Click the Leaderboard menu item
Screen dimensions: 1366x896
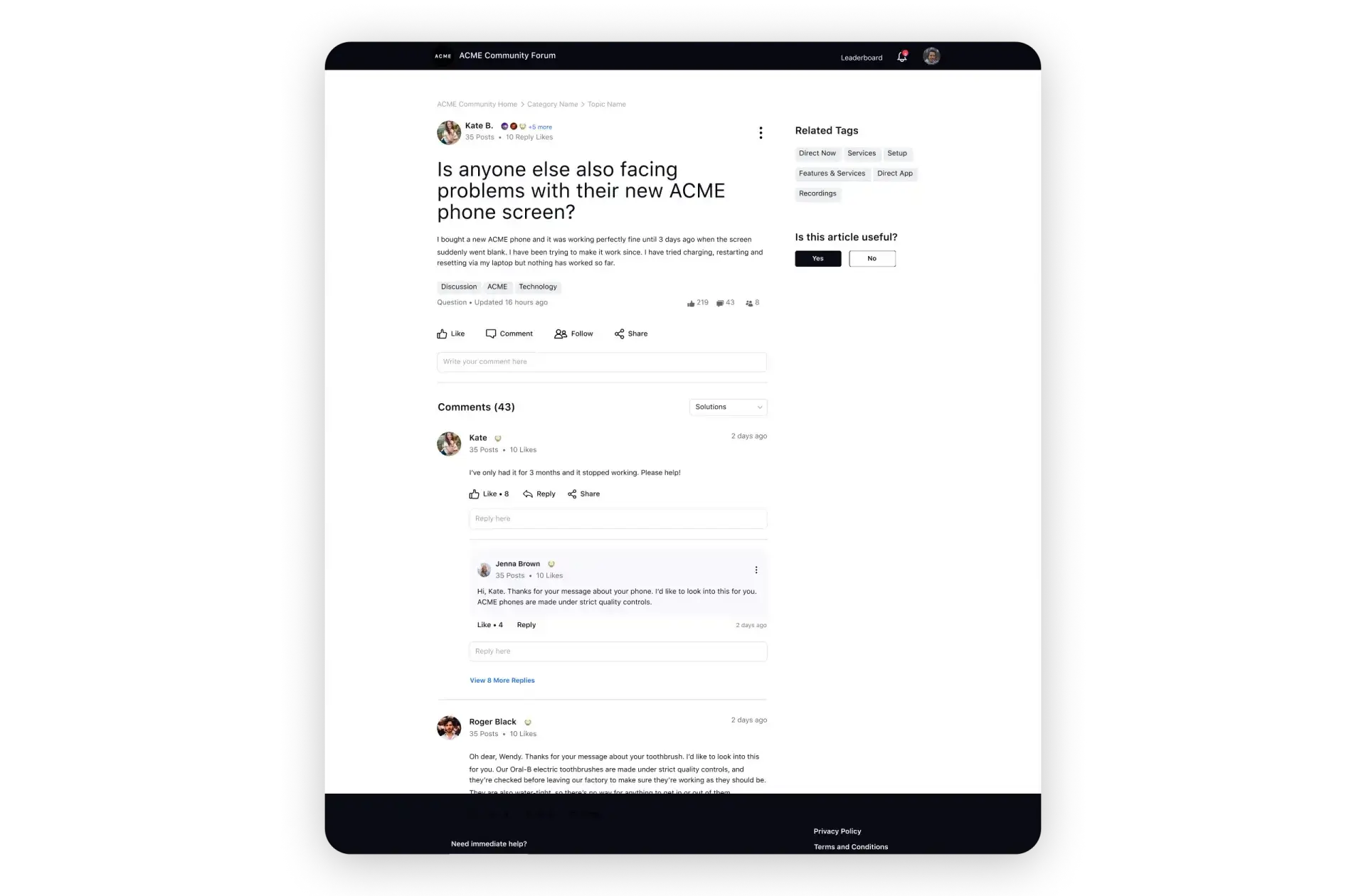tap(861, 57)
